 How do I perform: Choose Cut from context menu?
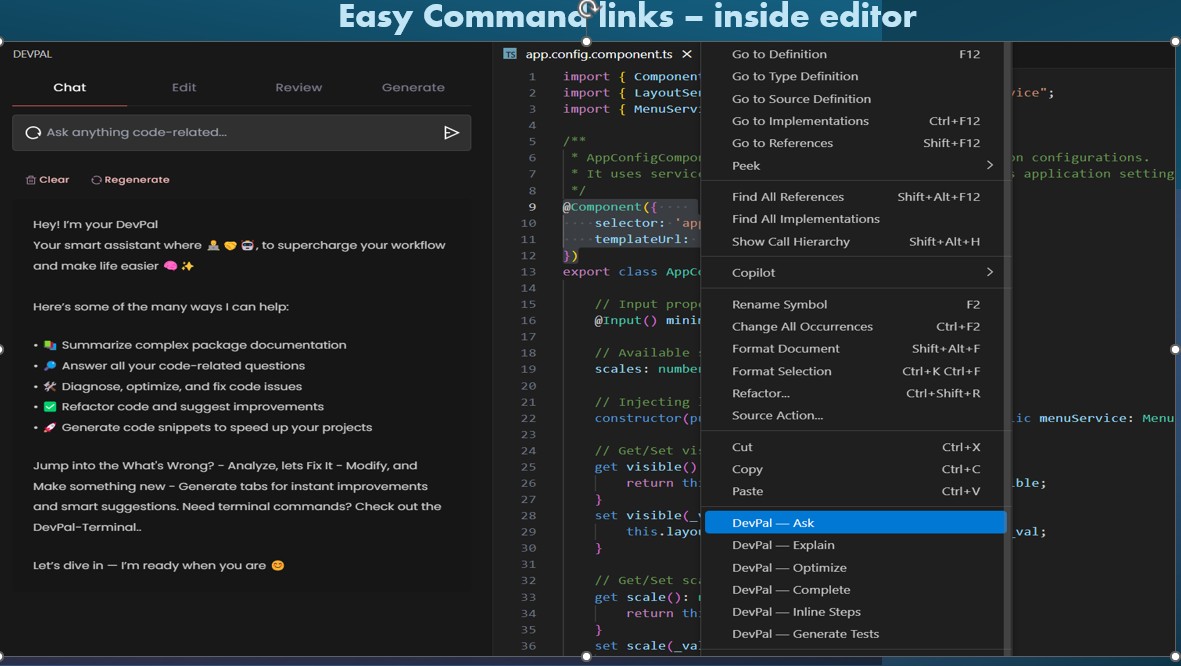[x=856, y=447]
